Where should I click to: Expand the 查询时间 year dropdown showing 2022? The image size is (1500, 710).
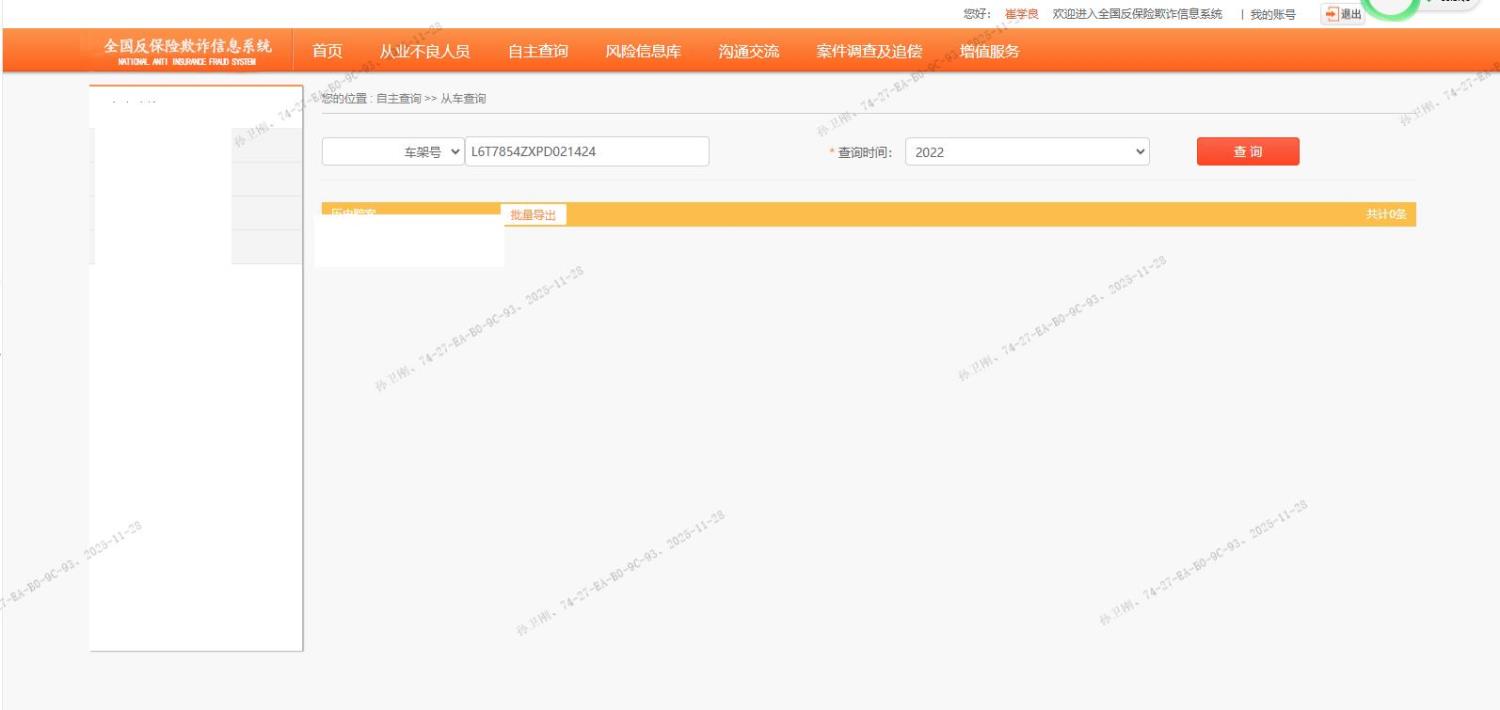point(1027,152)
